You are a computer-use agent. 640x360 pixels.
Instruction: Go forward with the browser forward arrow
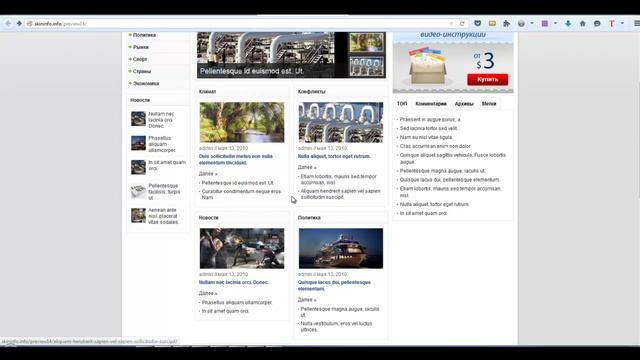pyautogui.click(x=19, y=24)
